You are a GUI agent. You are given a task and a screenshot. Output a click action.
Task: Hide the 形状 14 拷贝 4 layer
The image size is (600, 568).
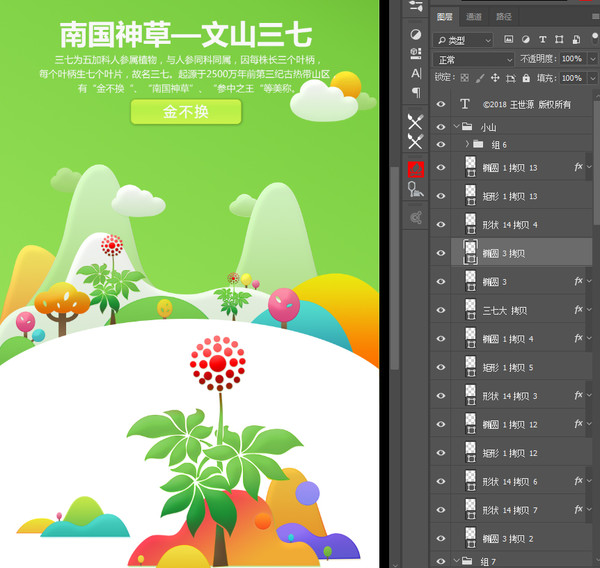441,224
